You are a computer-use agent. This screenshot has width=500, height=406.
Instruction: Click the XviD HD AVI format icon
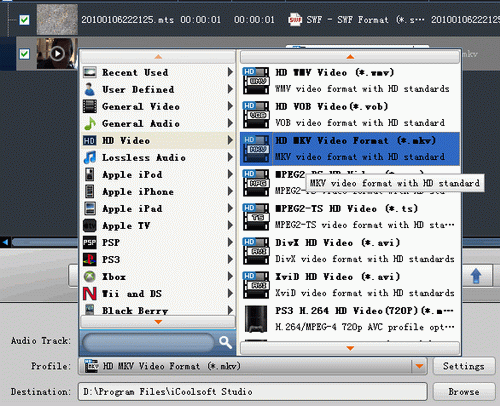click(x=256, y=285)
